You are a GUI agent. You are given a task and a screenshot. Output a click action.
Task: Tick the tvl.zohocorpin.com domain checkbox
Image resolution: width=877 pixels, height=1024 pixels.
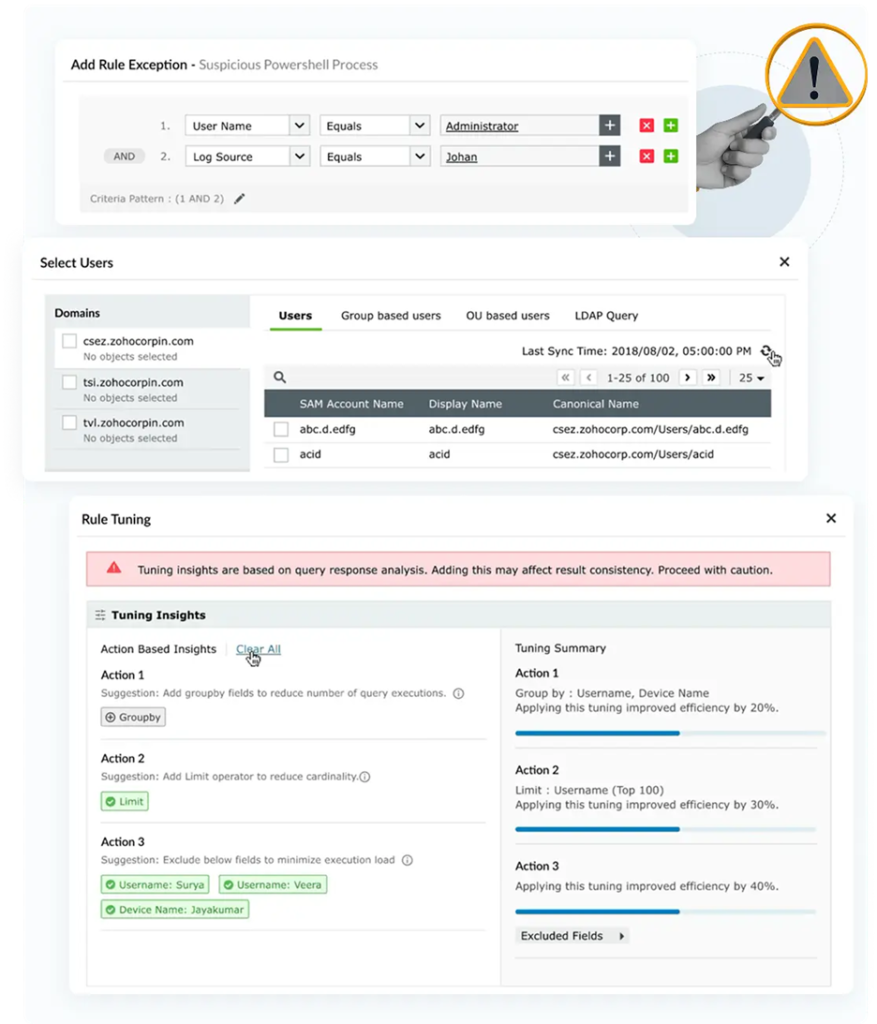pos(69,423)
